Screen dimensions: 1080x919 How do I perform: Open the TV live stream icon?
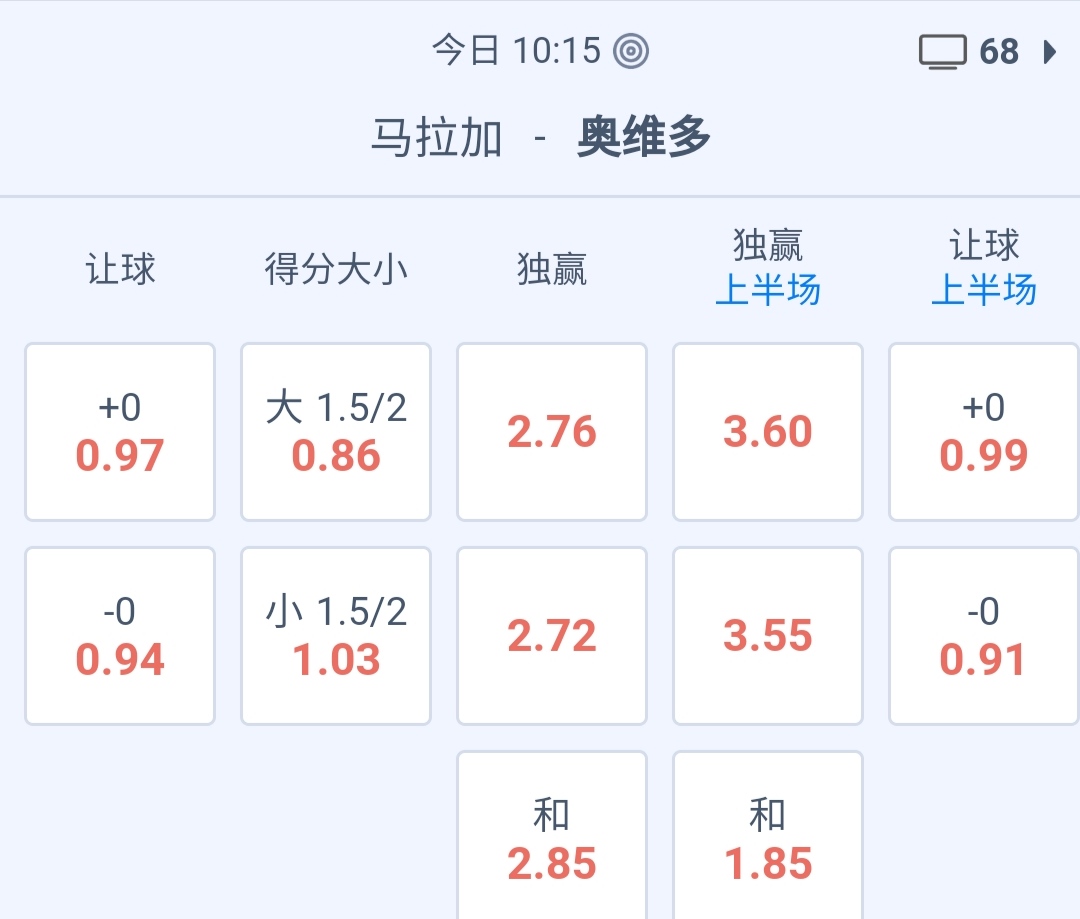coord(942,51)
